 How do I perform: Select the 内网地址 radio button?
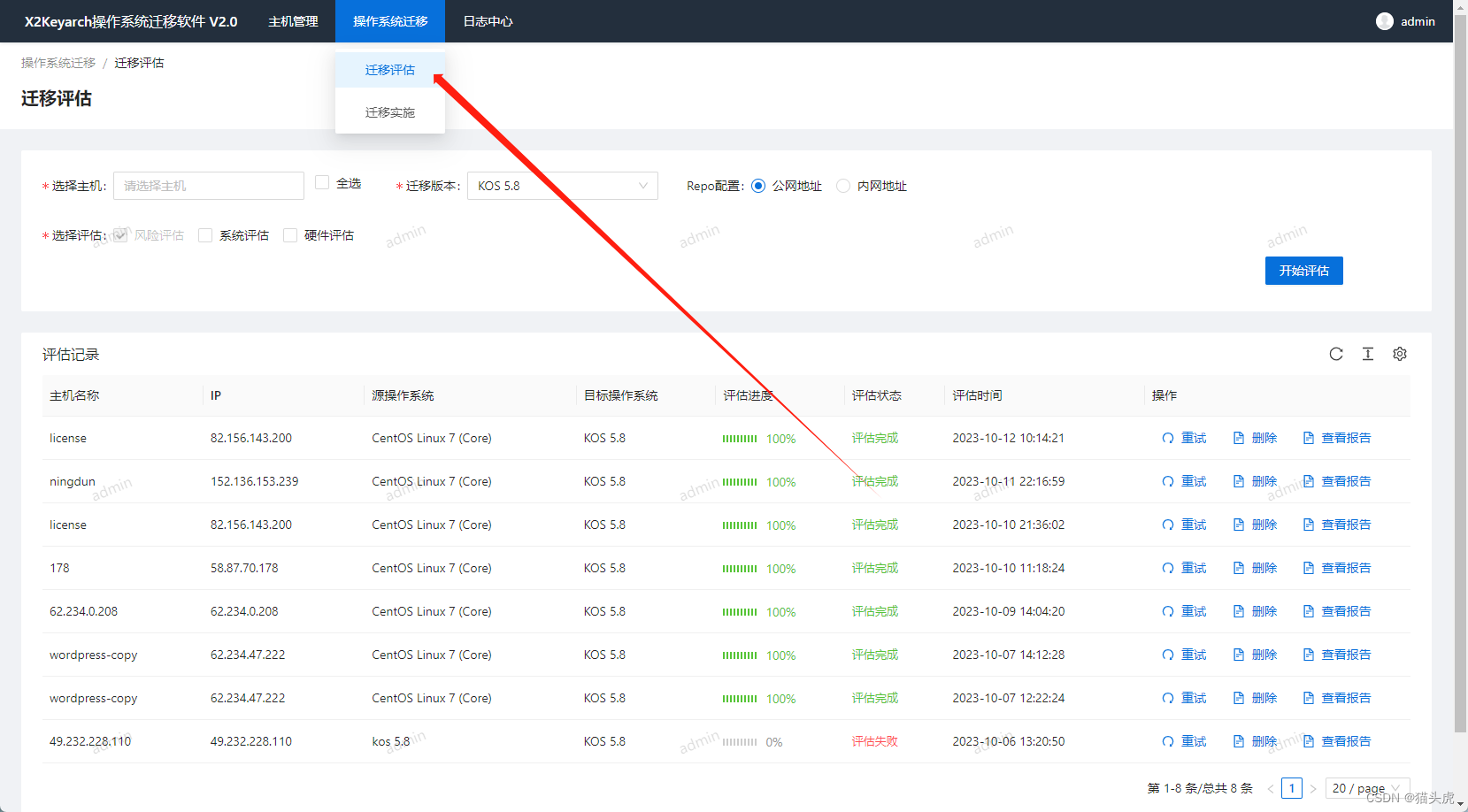[x=843, y=186]
